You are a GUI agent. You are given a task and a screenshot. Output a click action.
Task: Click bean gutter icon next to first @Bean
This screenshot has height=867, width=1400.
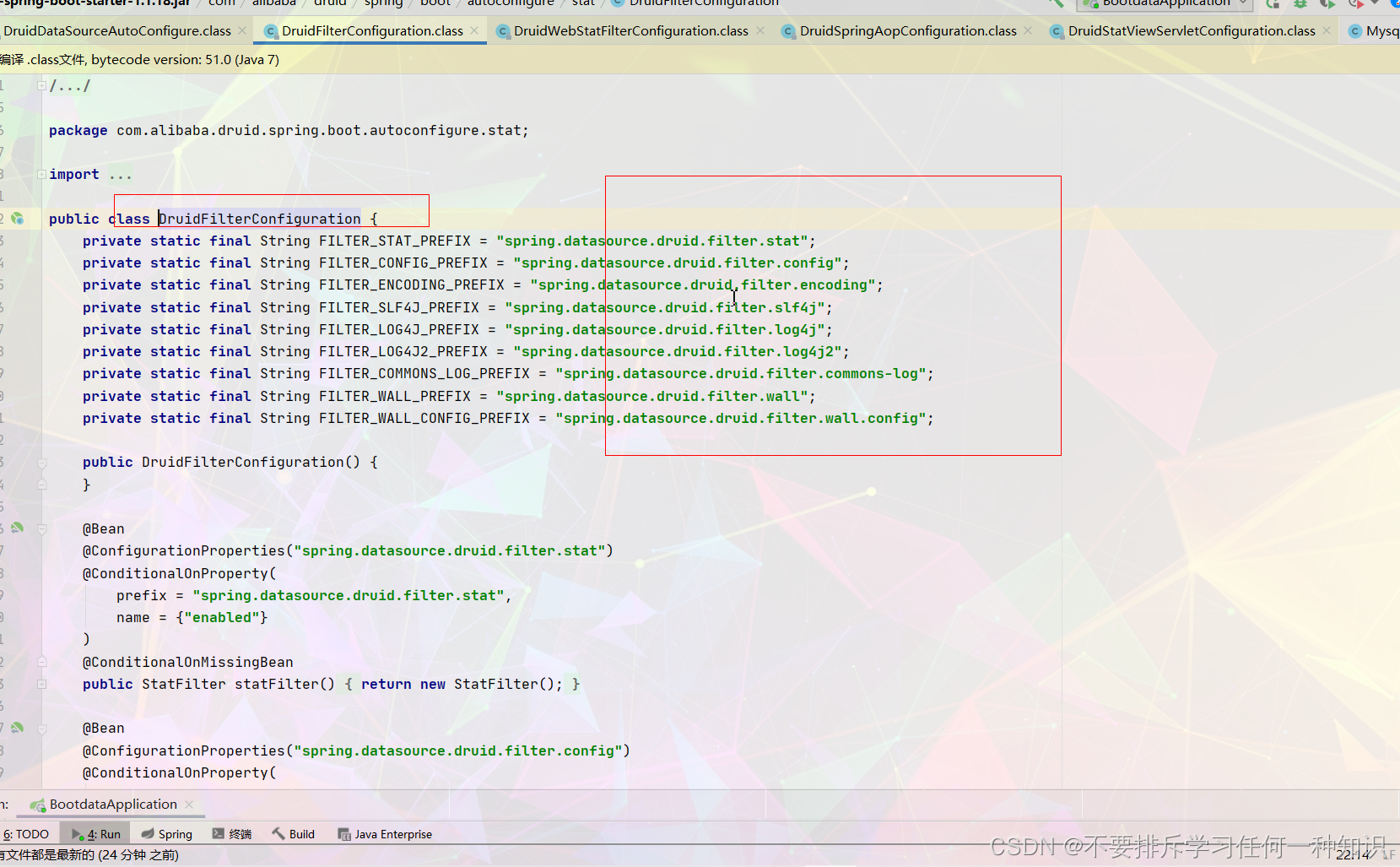point(17,528)
